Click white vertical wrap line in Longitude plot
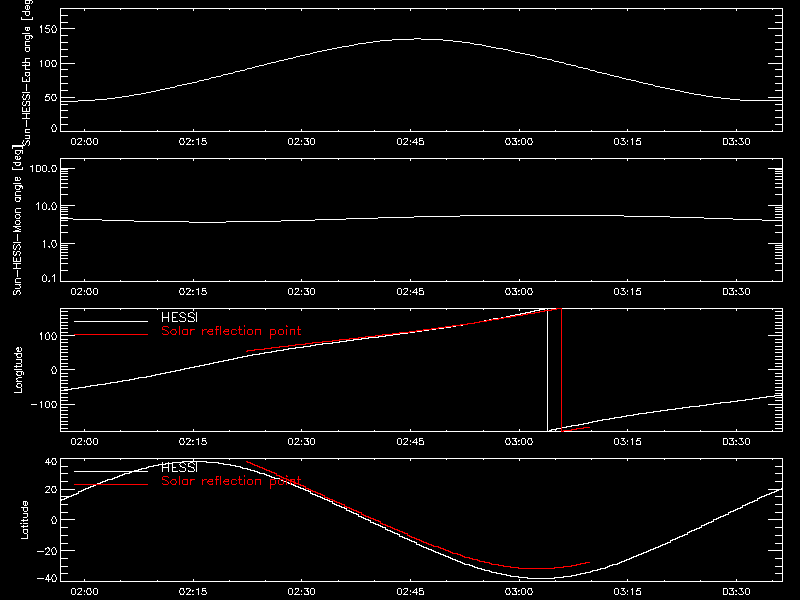This screenshot has height=600, width=800. point(547,370)
